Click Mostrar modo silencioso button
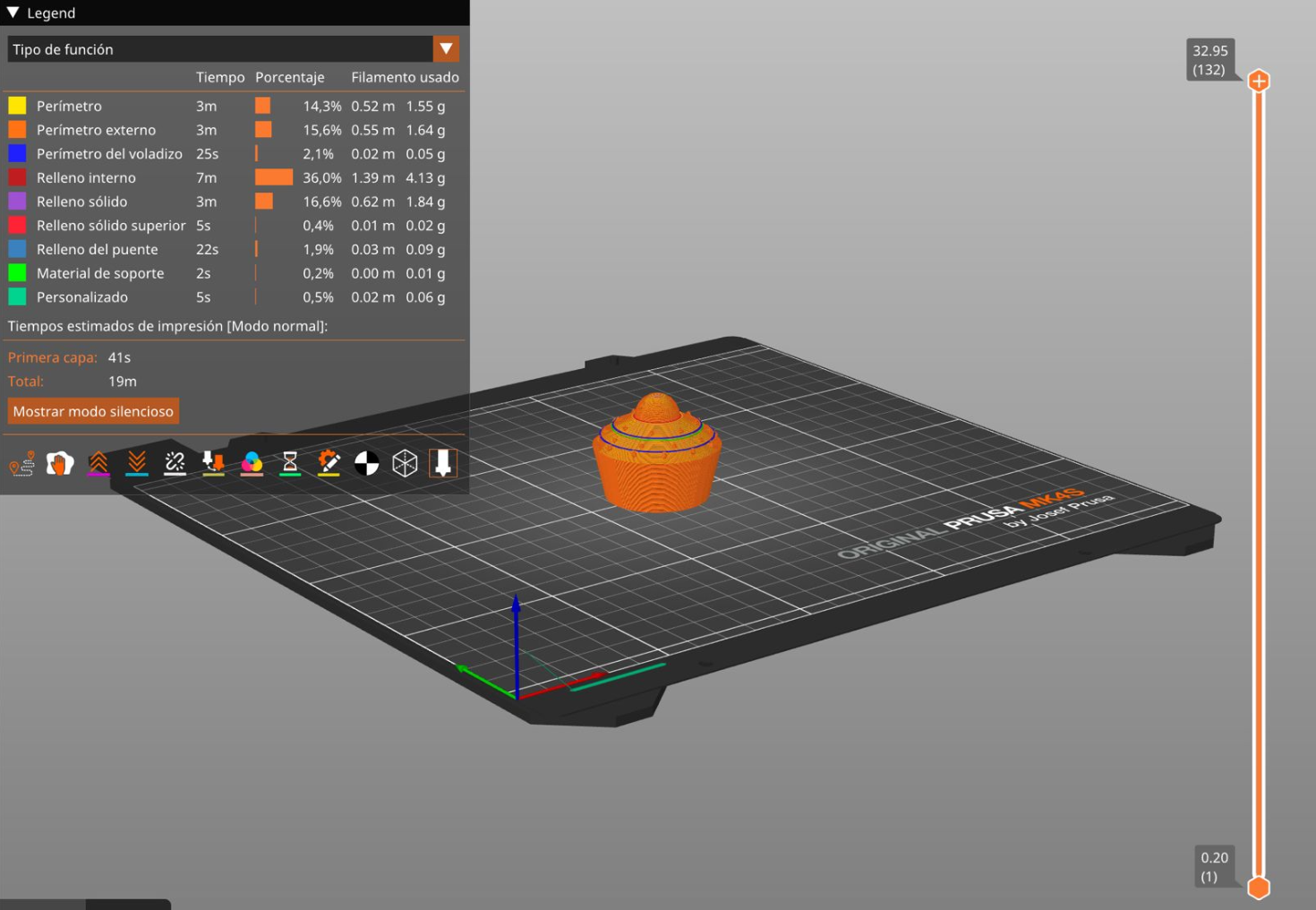 pyautogui.click(x=93, y=411)
